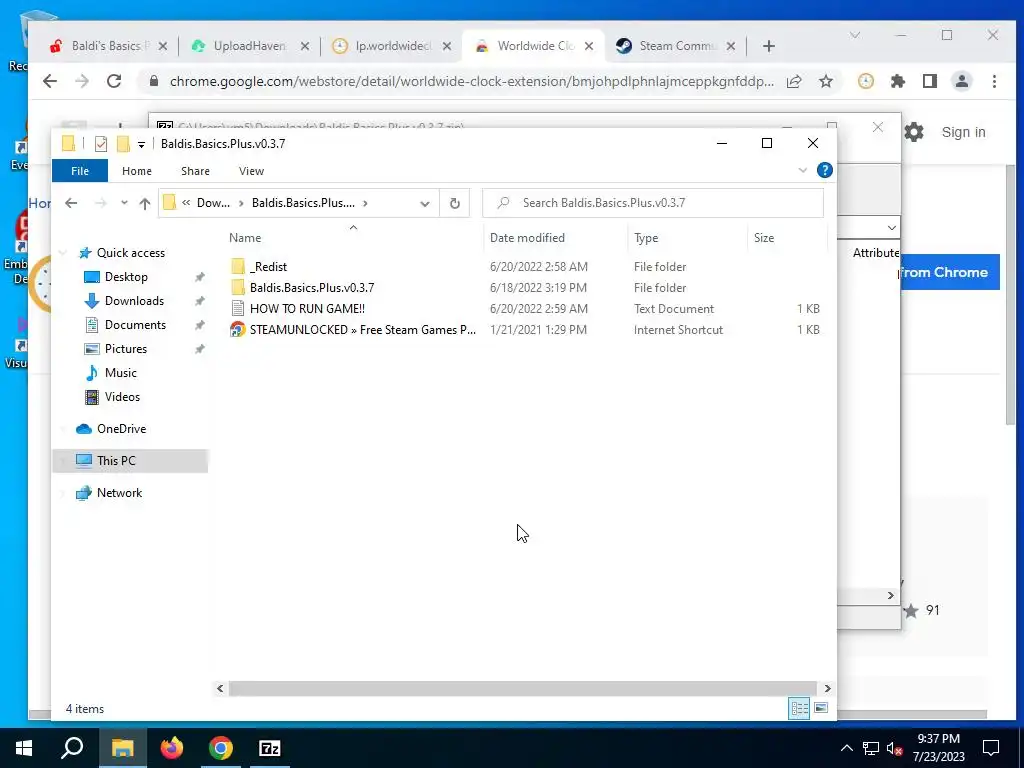Open a new Chrome tab
This screenshot has width=1024, height=768.
769,46
